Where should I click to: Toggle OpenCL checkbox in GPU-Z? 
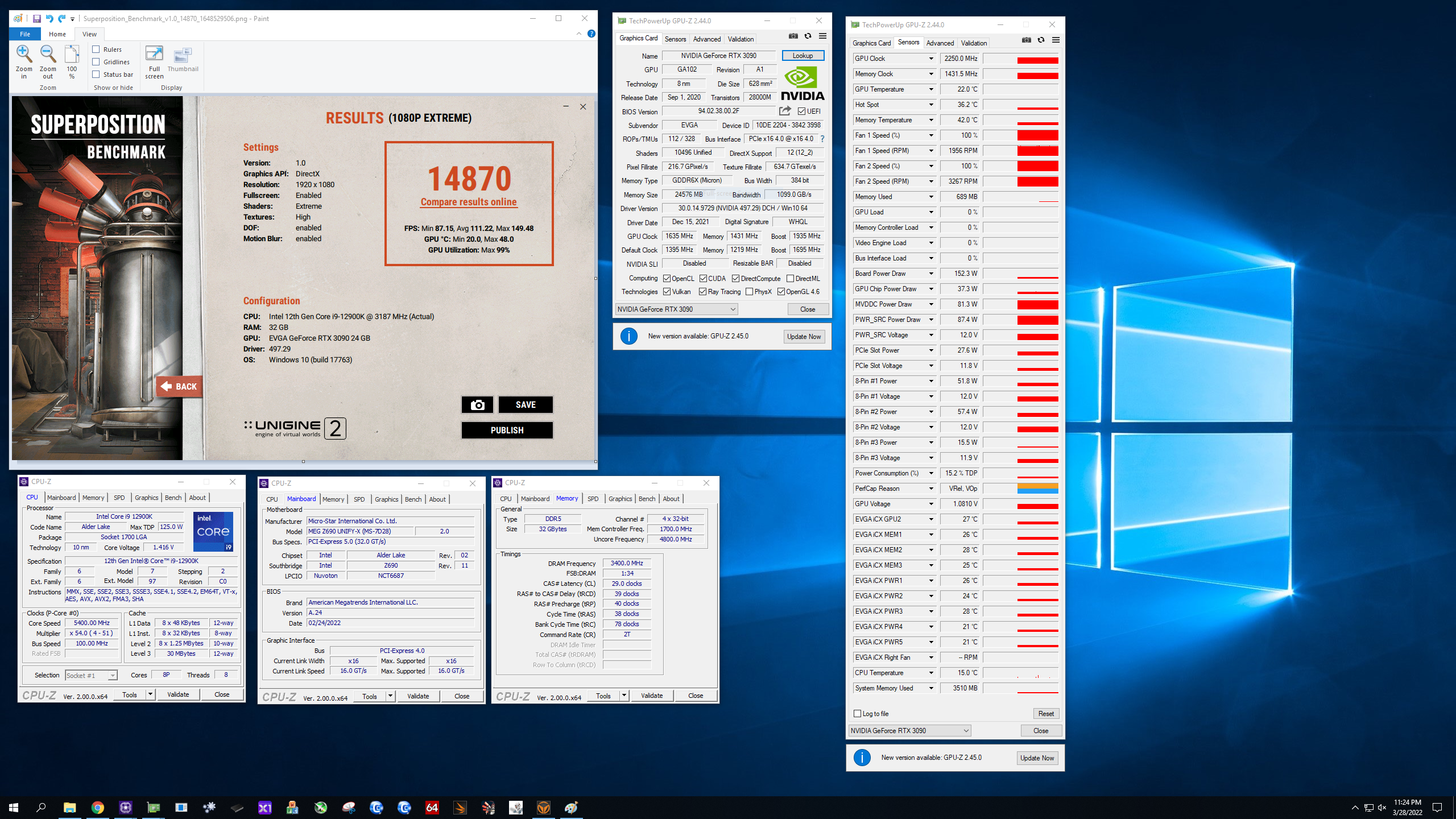[667, 279]
